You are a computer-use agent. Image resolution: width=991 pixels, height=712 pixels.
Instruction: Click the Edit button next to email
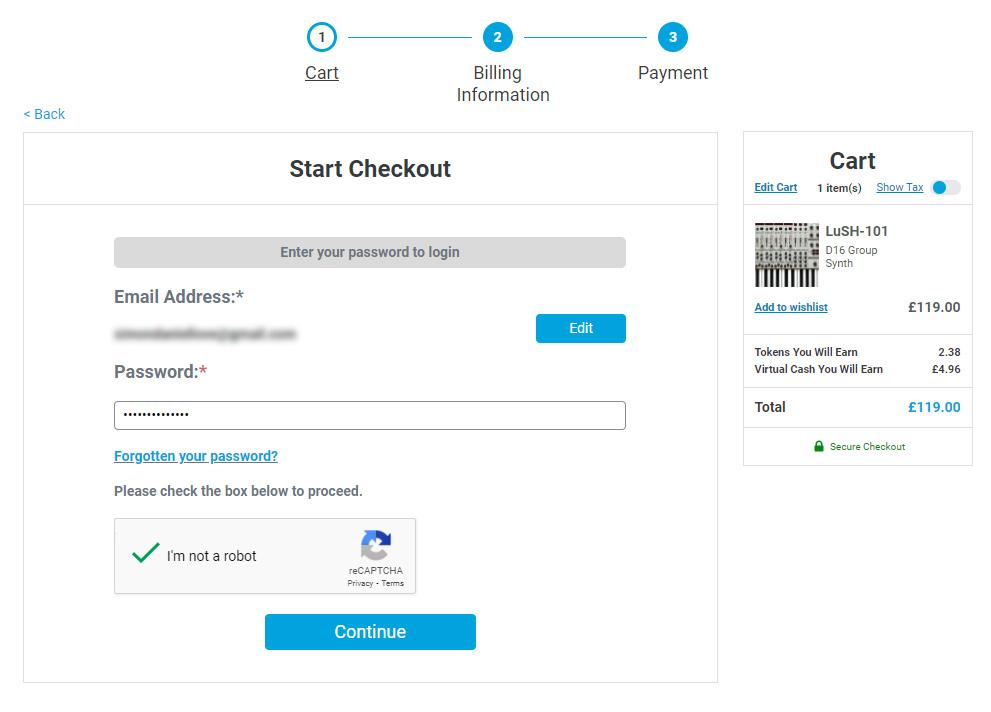coord(580,328)
